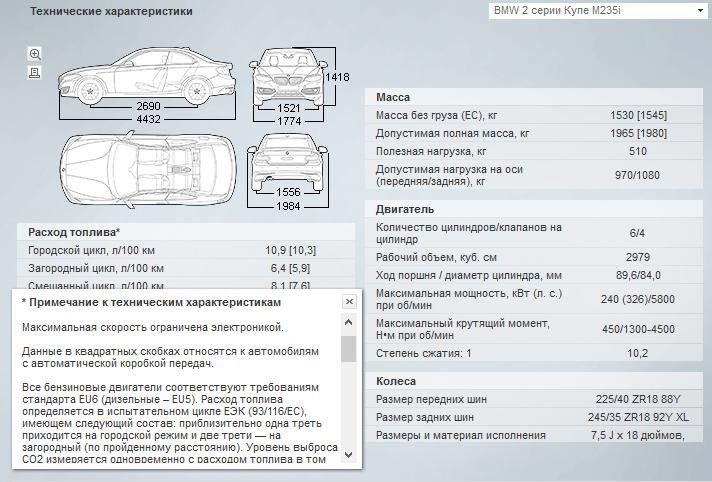Click the length dimension 4432

(148, 119)
